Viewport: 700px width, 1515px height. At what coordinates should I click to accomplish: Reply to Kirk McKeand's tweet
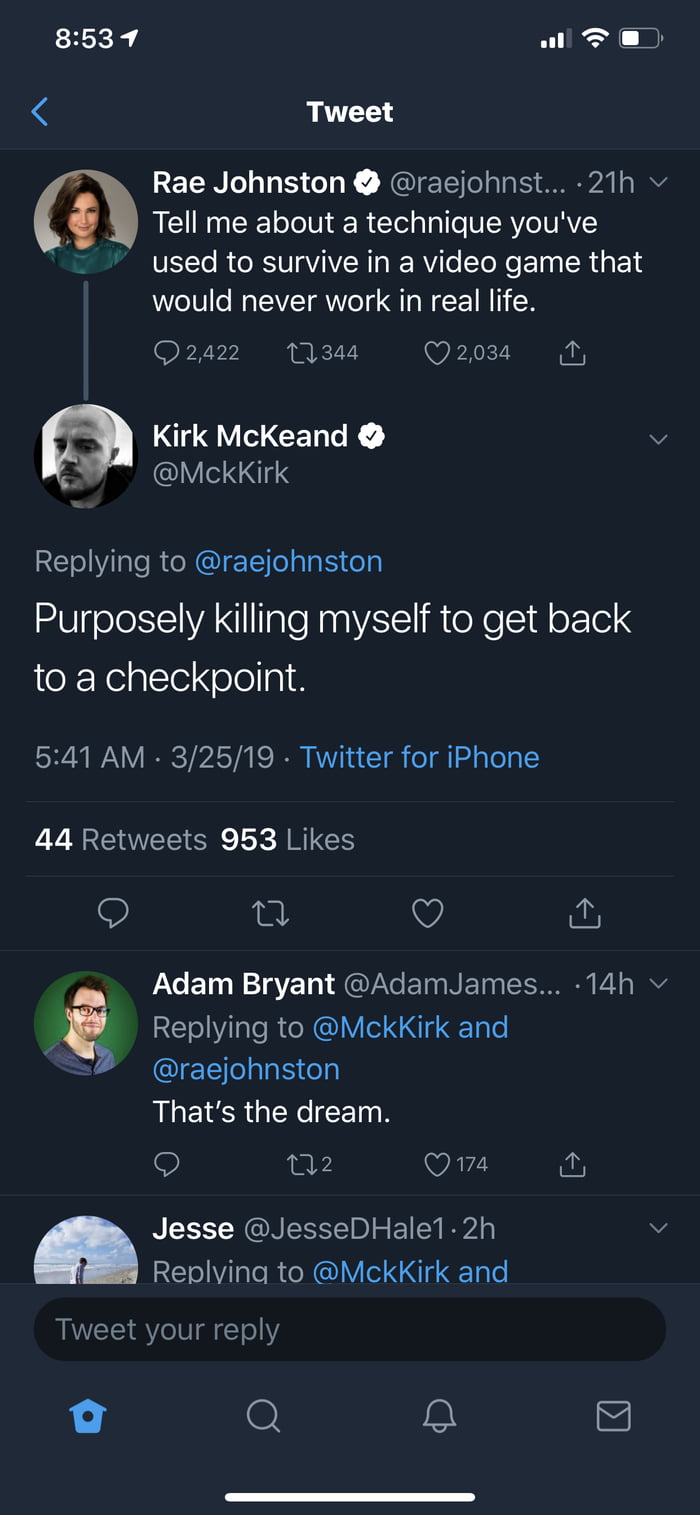(113, 913)
